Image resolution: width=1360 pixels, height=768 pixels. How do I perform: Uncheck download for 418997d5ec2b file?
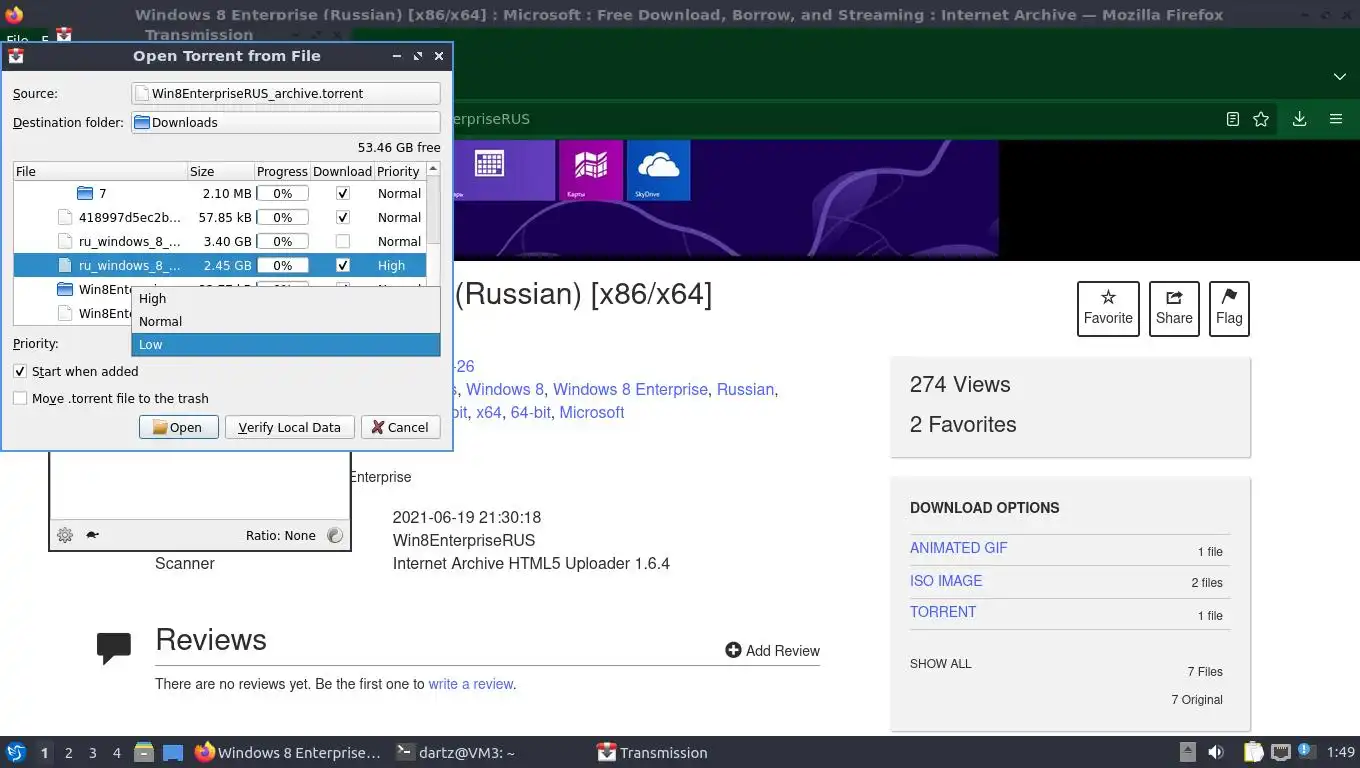click(x=343, y=217)
